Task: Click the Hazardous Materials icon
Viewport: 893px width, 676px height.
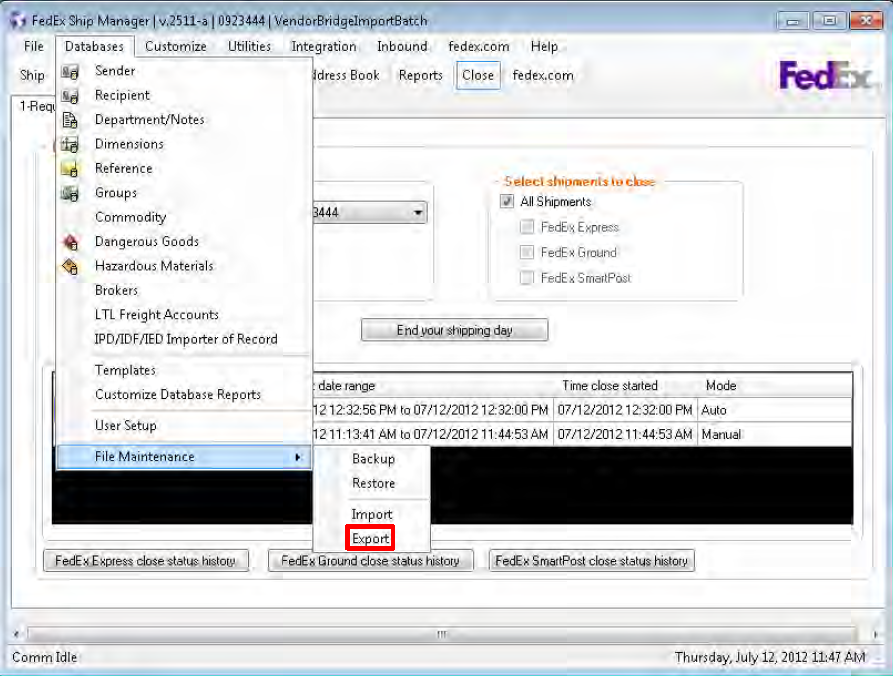Action: click(x=69, y=267)
